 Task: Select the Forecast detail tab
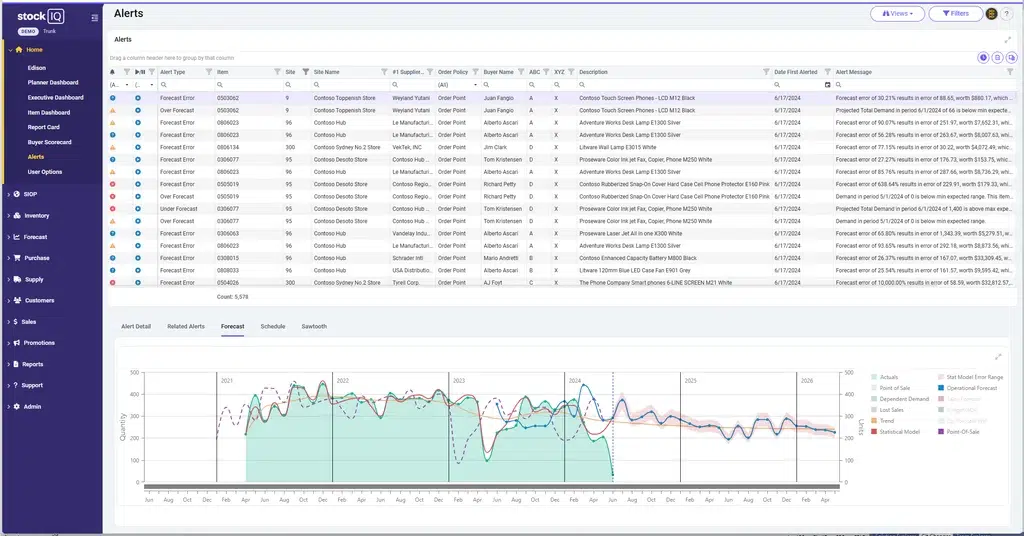(x=232, y=326)
